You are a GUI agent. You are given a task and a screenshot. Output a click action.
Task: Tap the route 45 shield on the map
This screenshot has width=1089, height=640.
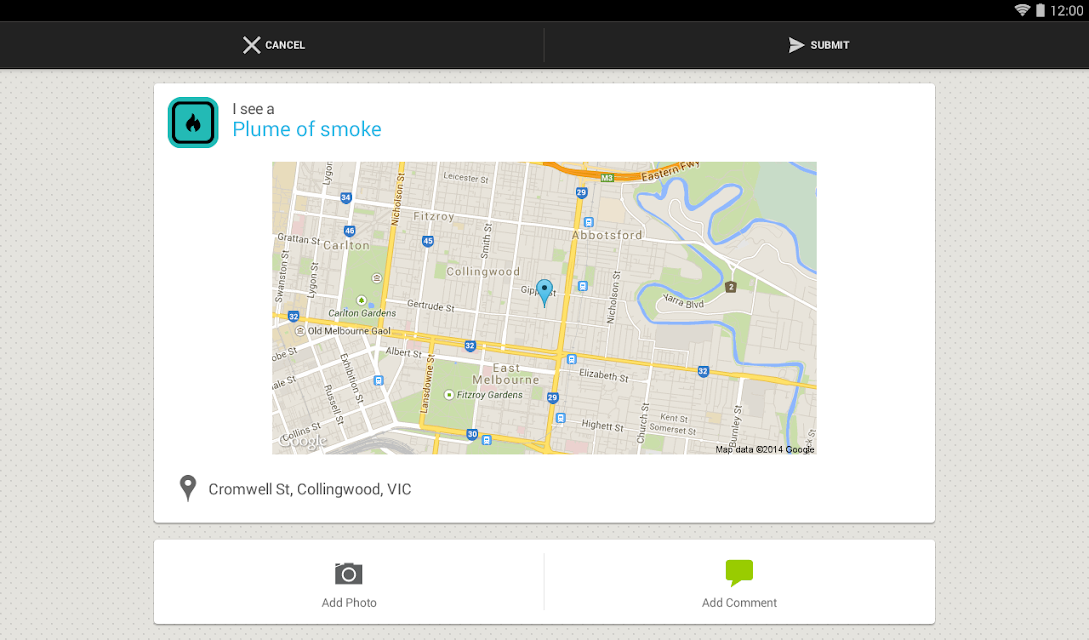428,241
